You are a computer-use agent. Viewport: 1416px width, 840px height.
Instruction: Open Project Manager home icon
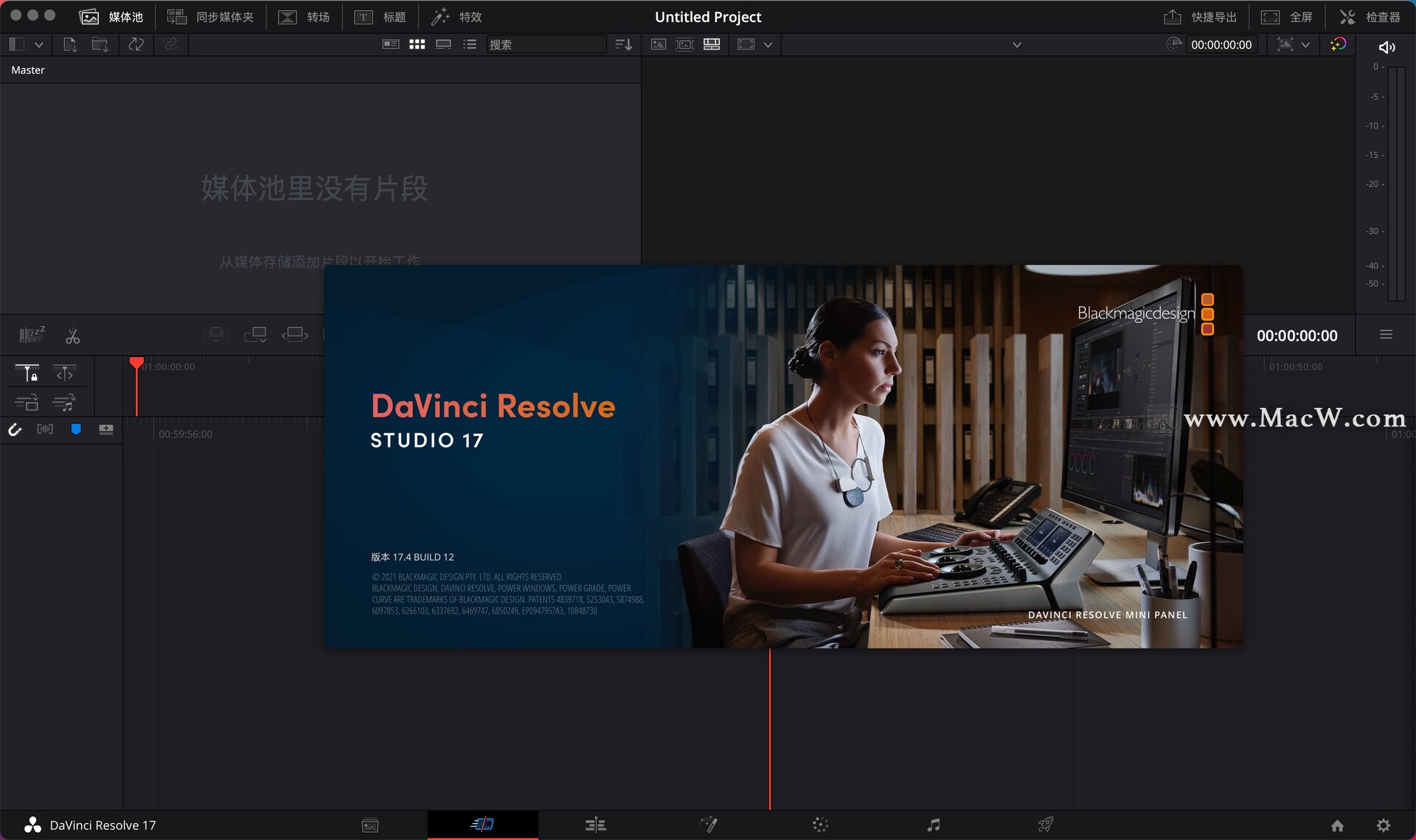(x=1337, y=825)
